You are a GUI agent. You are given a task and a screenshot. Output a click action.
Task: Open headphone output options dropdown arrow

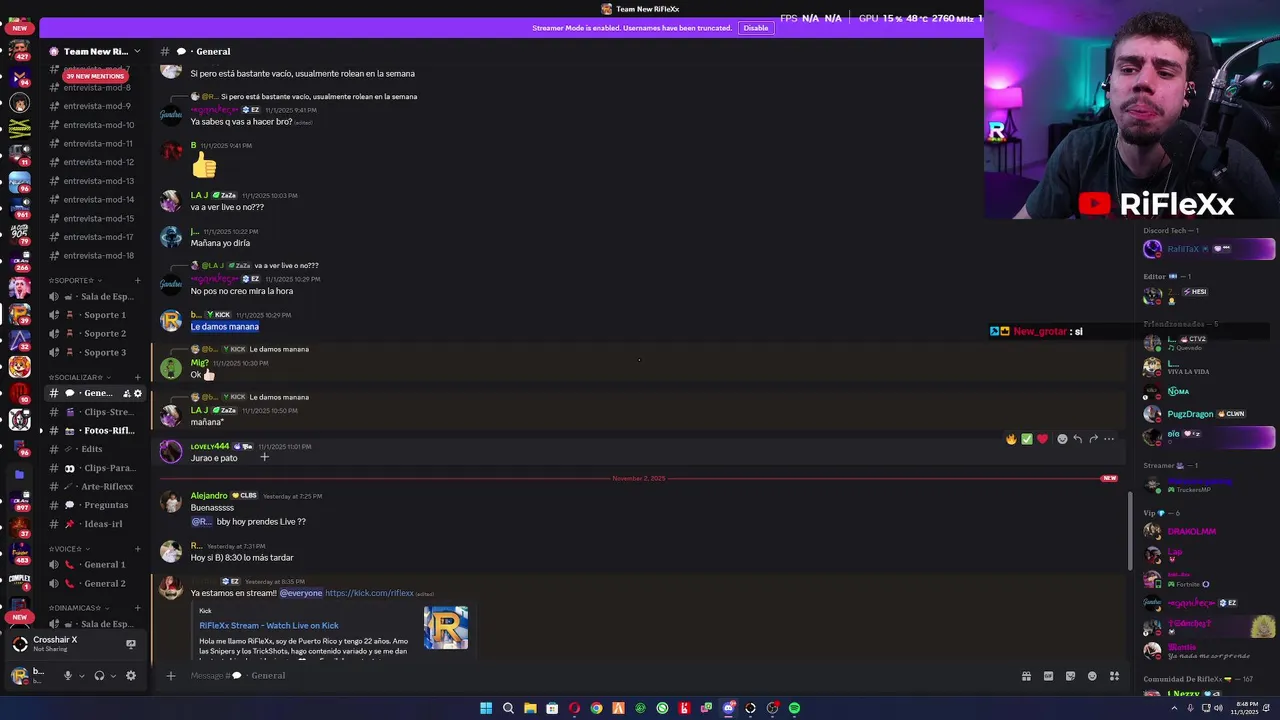[113, 676]
